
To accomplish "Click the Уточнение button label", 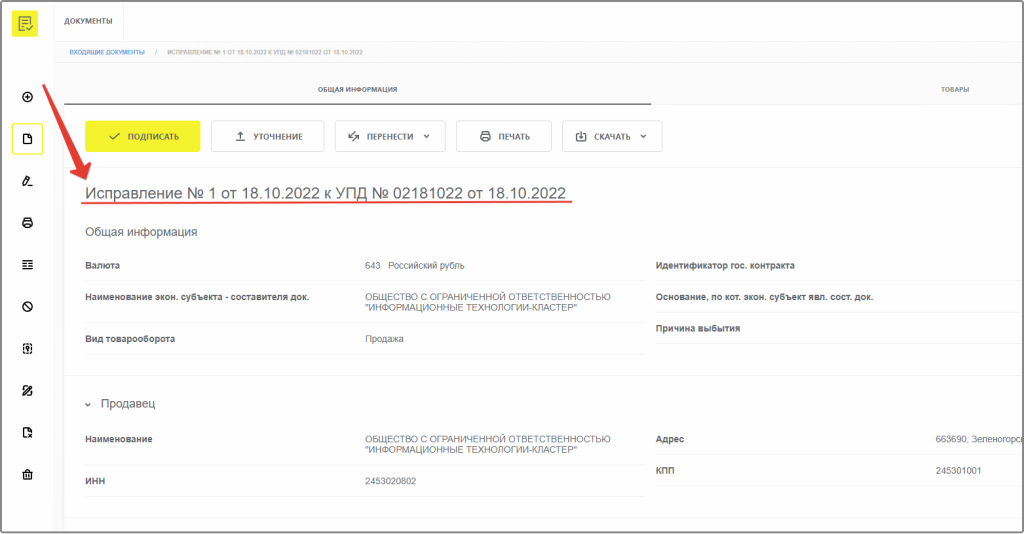I will point(278,136).
